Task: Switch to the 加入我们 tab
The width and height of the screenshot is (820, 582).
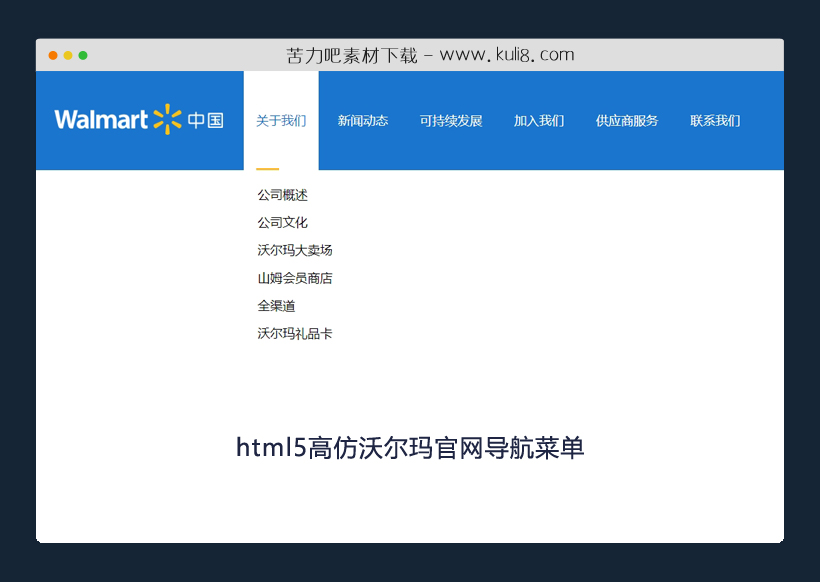Action: point(538,119)
